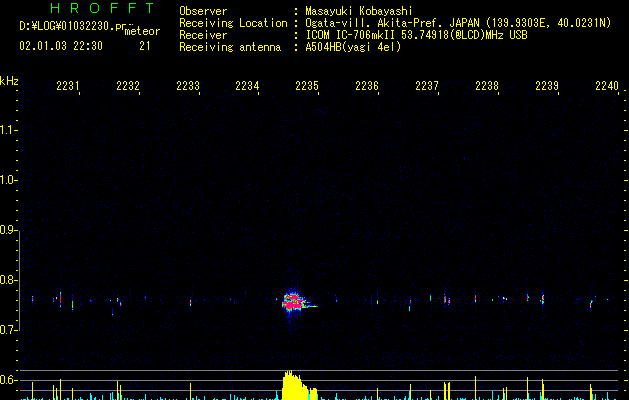
Task: Click the 2239 time axis marker
Action: click(x=547, y=86)
